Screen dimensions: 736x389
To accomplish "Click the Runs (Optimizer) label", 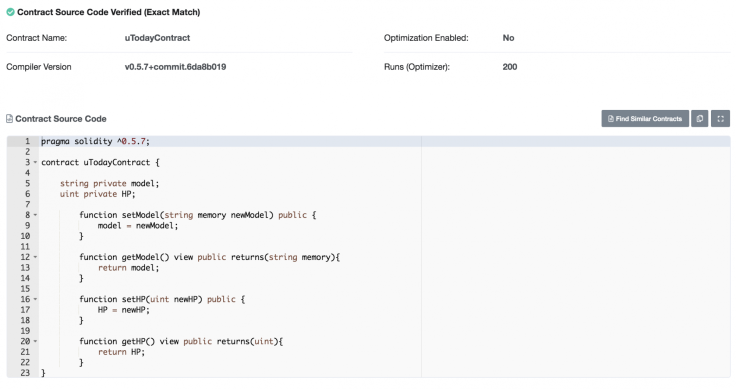I will pyautogui.click(x=417, y=67).
